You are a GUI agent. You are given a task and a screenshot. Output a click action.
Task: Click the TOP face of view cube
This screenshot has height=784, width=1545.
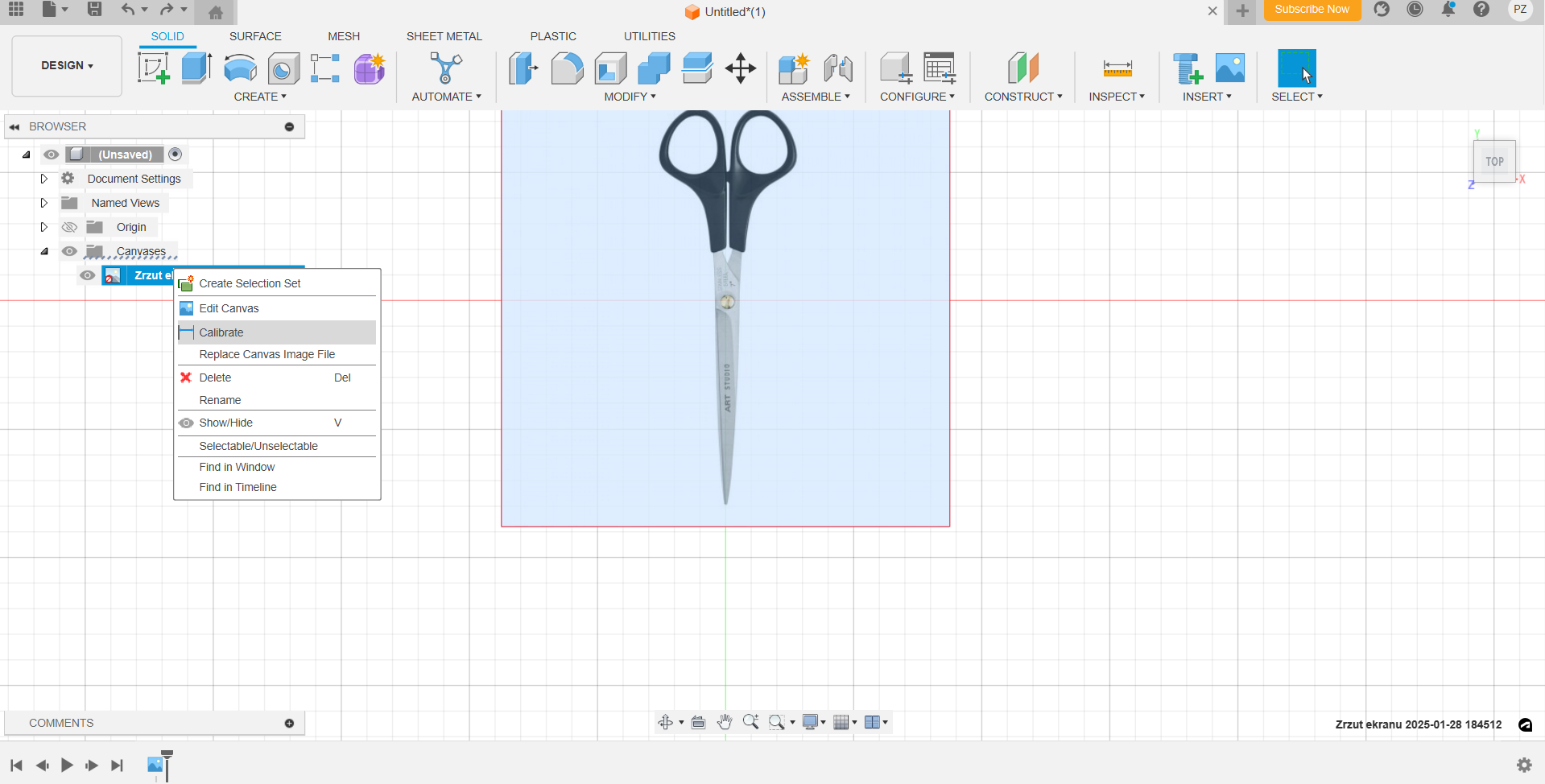[x=1494, y=161]
